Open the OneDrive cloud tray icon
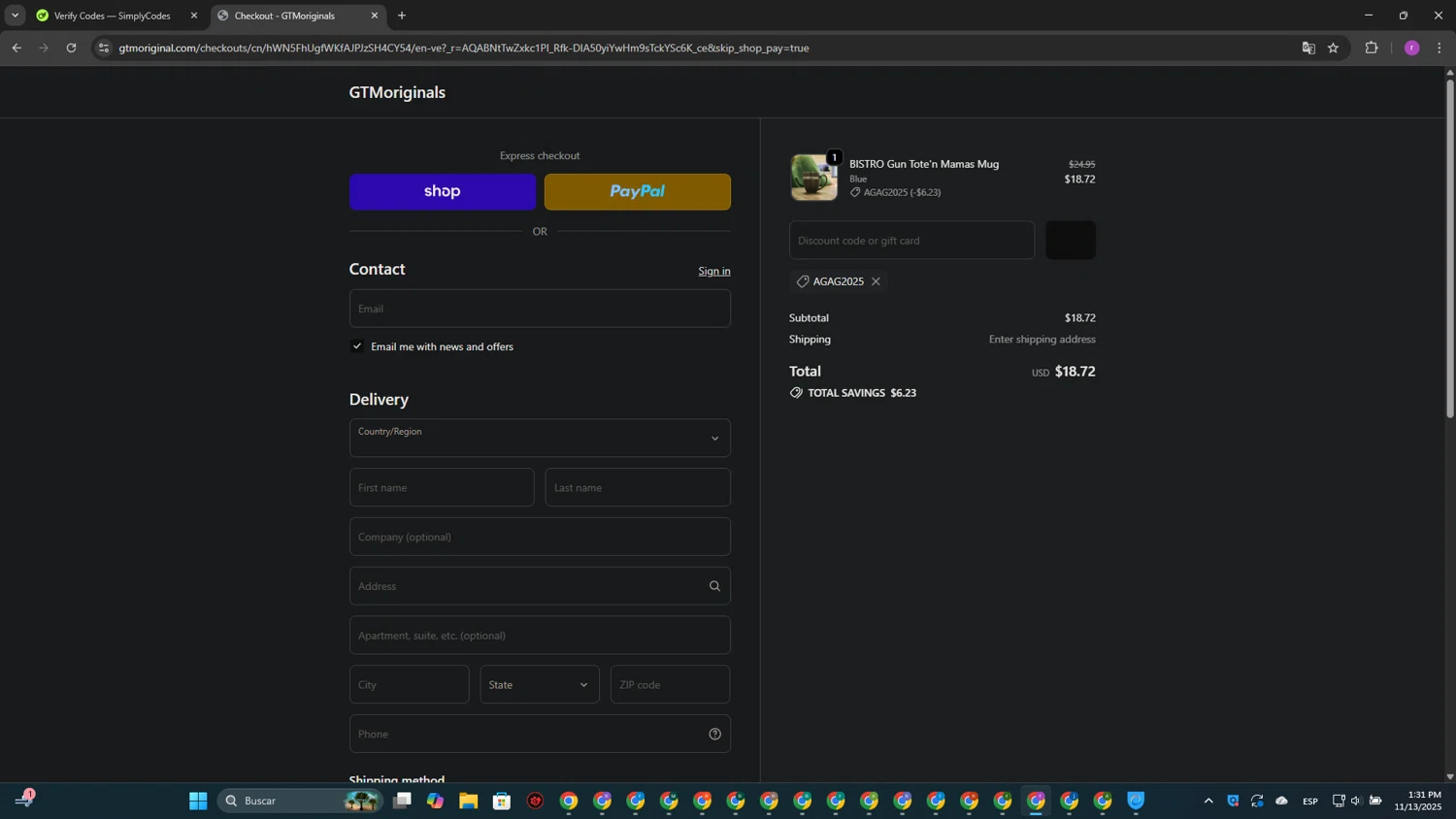The image size is (1456, 819). point(1282,801)
